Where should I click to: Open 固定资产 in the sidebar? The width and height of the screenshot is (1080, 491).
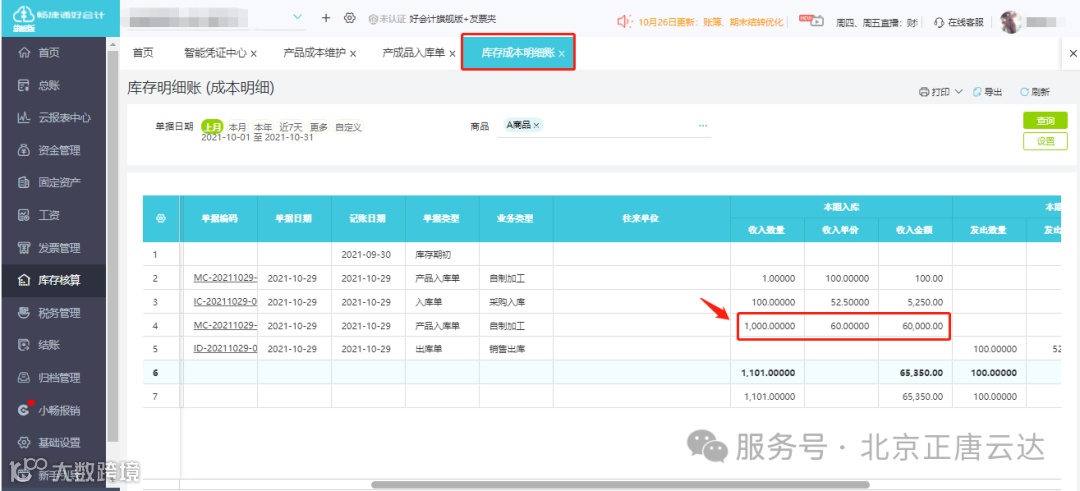point(59,182)
